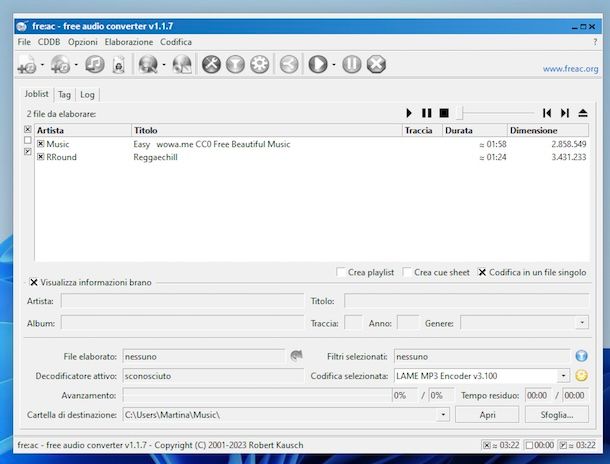The image size is (610, 464).
Task: Click the select-all tracks checkbox icon
Action: (x=28, y=129)
